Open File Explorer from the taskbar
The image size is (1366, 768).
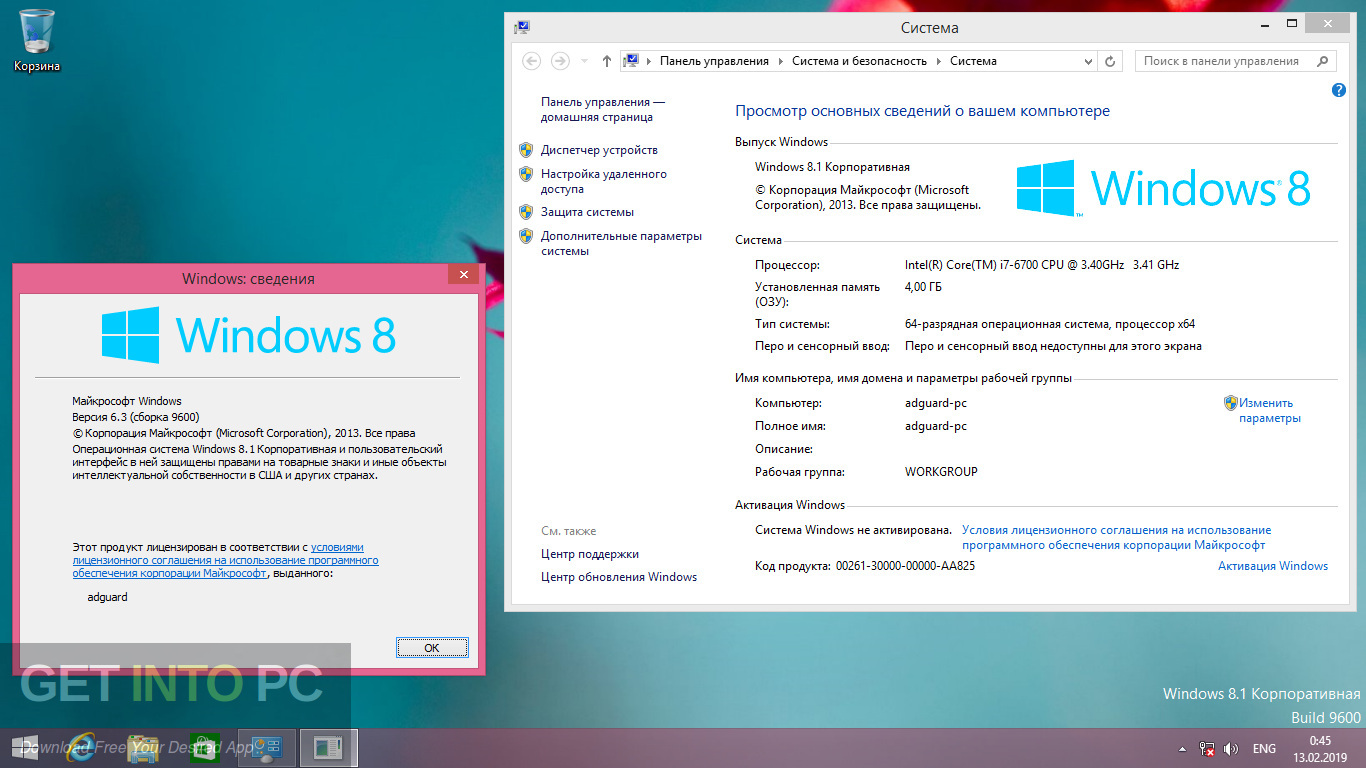pos(143,748)
